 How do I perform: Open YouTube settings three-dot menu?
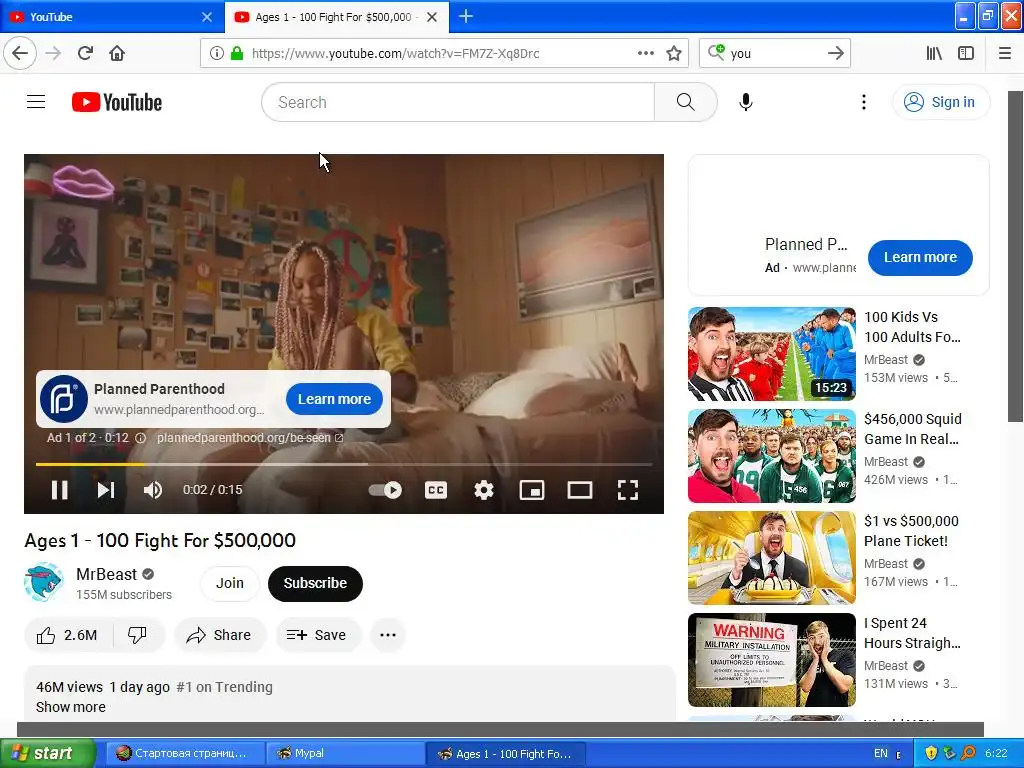[863, 102]
